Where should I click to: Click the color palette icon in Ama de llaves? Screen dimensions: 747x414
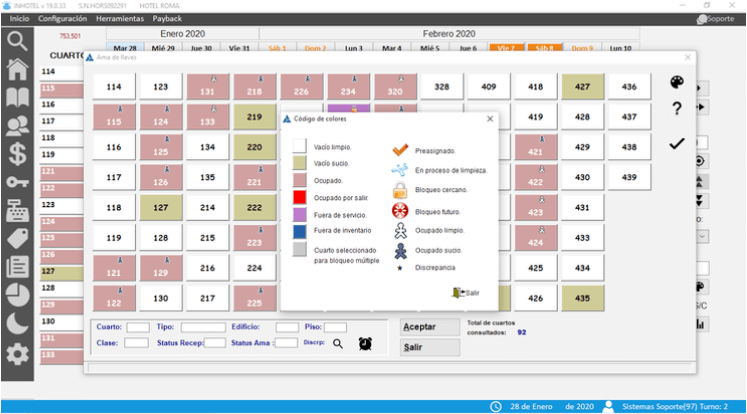click(676, 83)
